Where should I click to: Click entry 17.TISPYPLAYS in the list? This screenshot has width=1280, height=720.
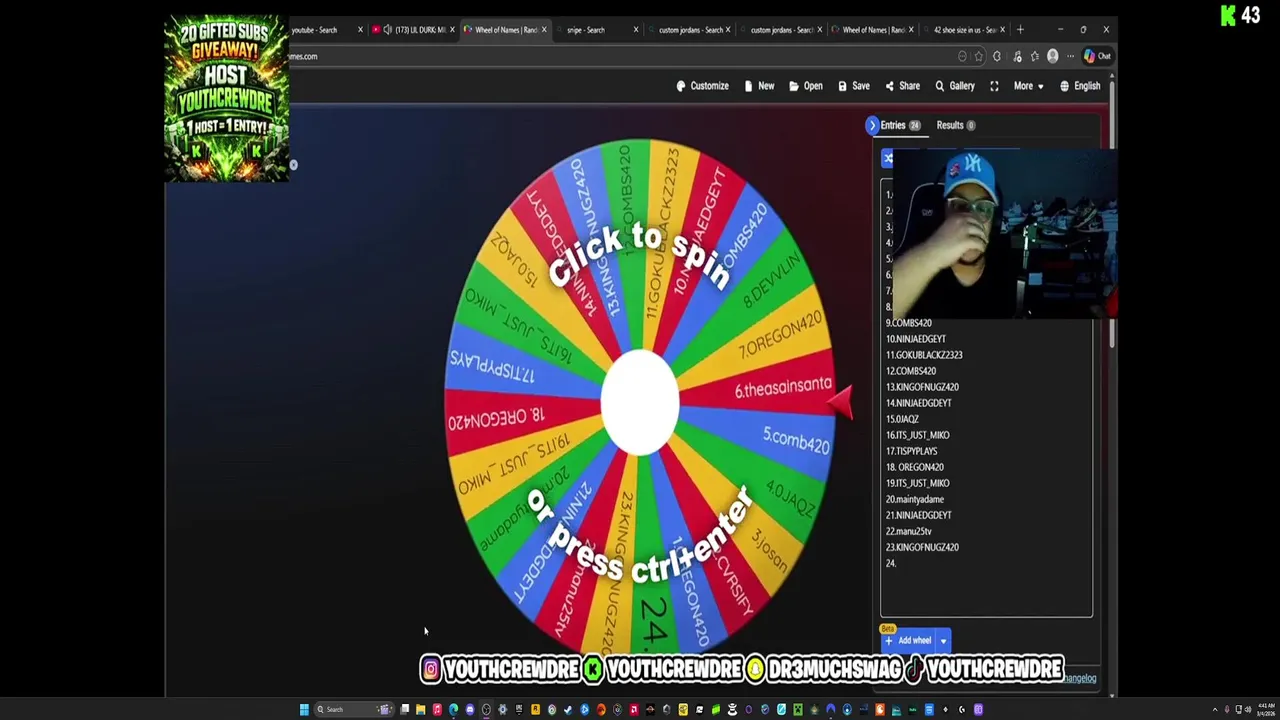tap(911, 451)
